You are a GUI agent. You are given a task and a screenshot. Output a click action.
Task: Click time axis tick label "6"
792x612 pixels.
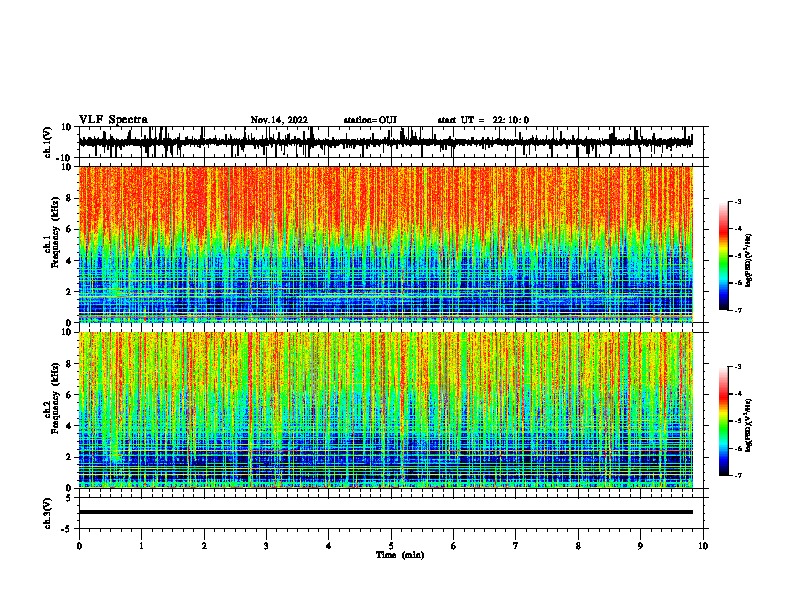click(x=454, y=546)
